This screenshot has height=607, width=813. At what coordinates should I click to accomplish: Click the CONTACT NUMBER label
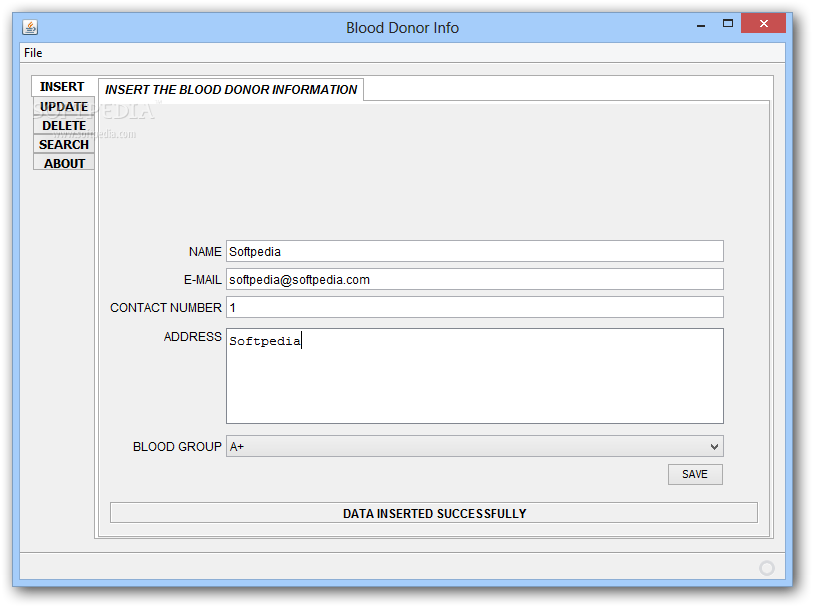point(166,308)
